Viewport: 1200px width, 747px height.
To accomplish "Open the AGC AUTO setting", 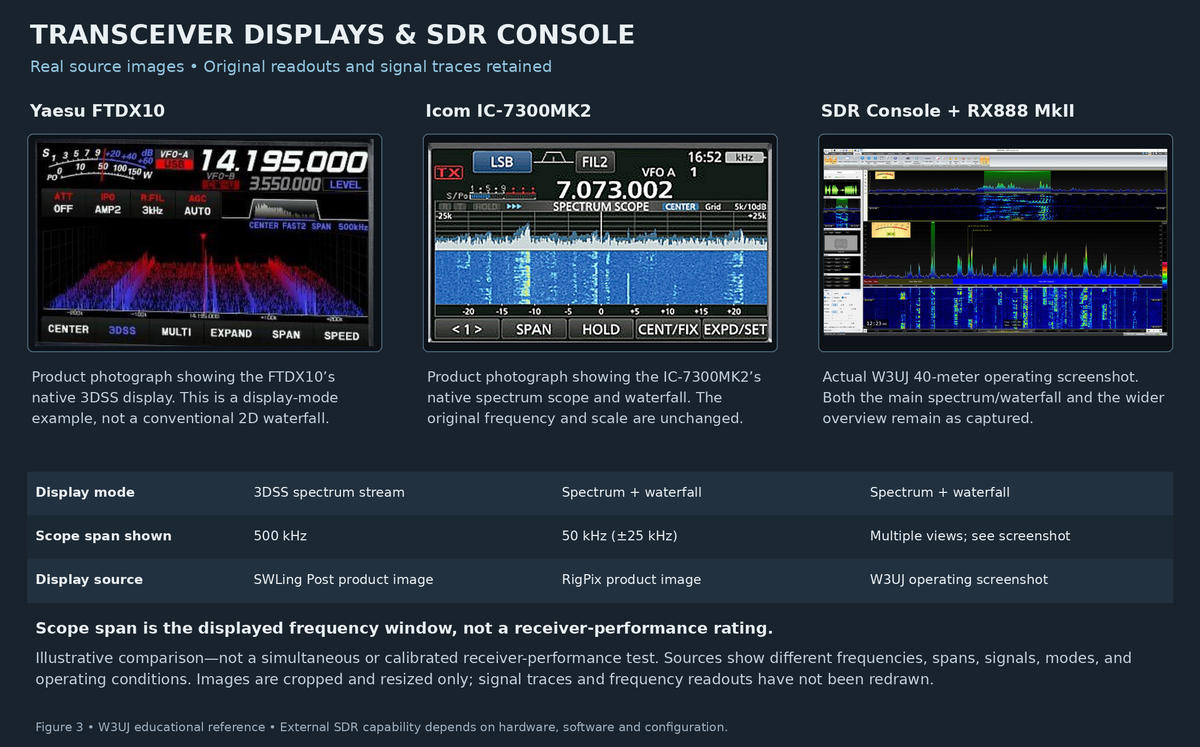I will [x=198, y=203].
